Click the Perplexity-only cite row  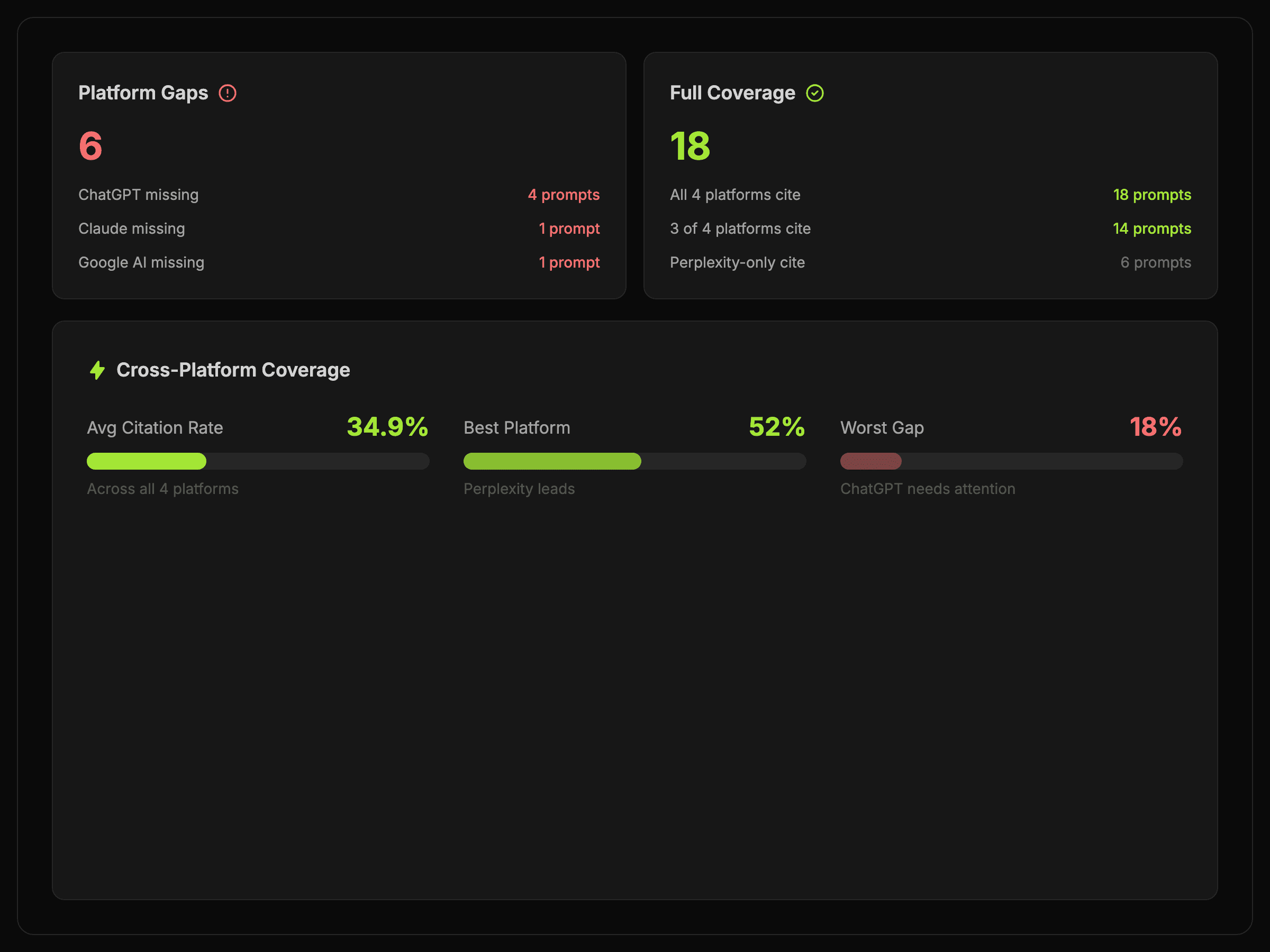tap(737, 263)
